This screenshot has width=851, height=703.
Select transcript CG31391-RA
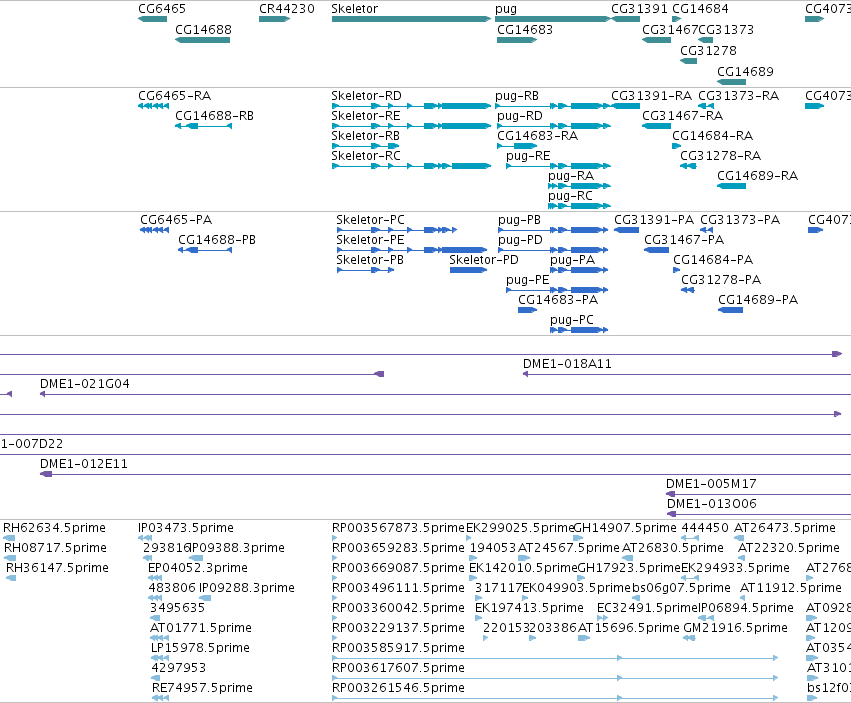(625, 106)
